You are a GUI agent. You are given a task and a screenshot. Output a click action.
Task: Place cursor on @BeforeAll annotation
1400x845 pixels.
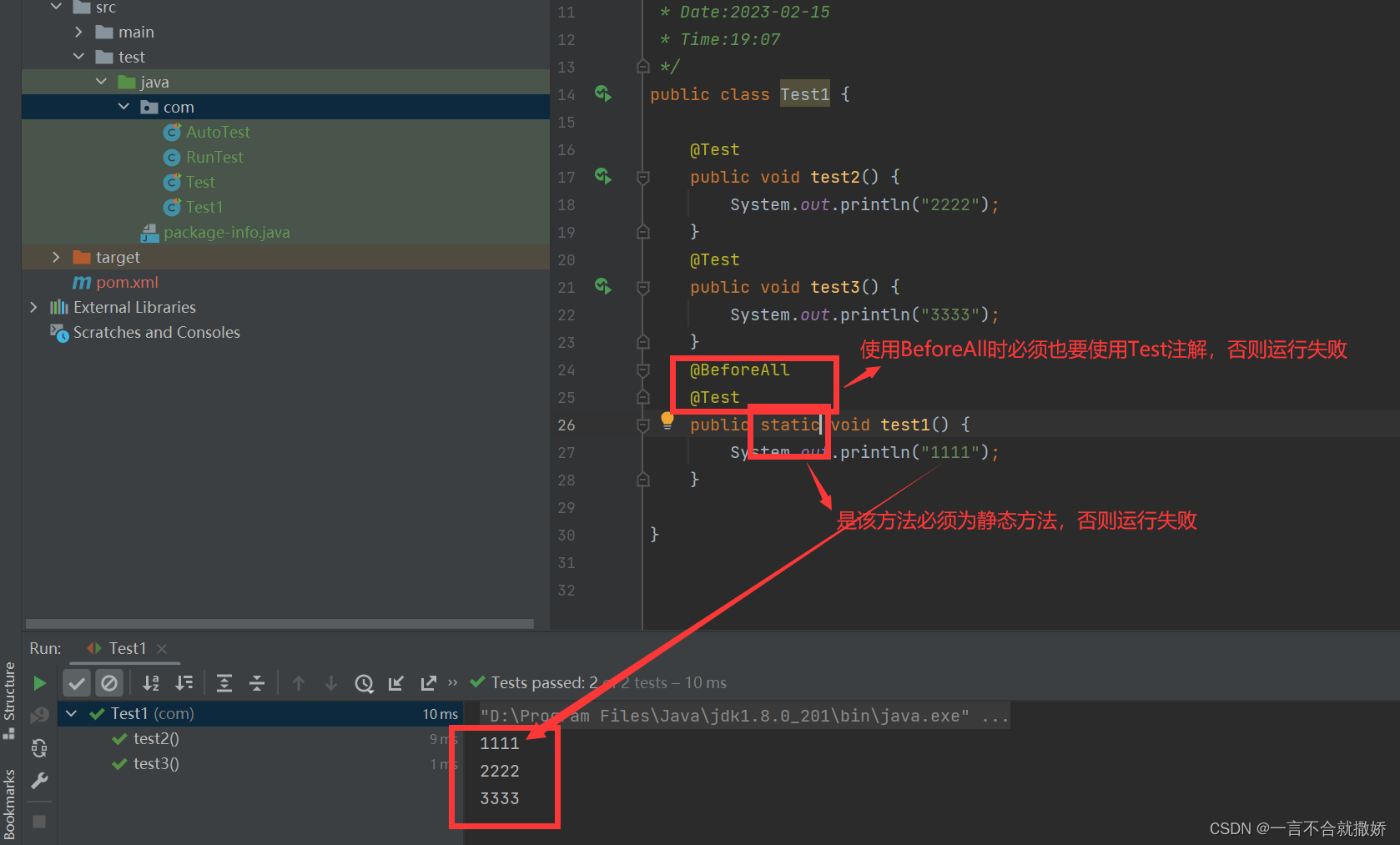tap(740, 370)
